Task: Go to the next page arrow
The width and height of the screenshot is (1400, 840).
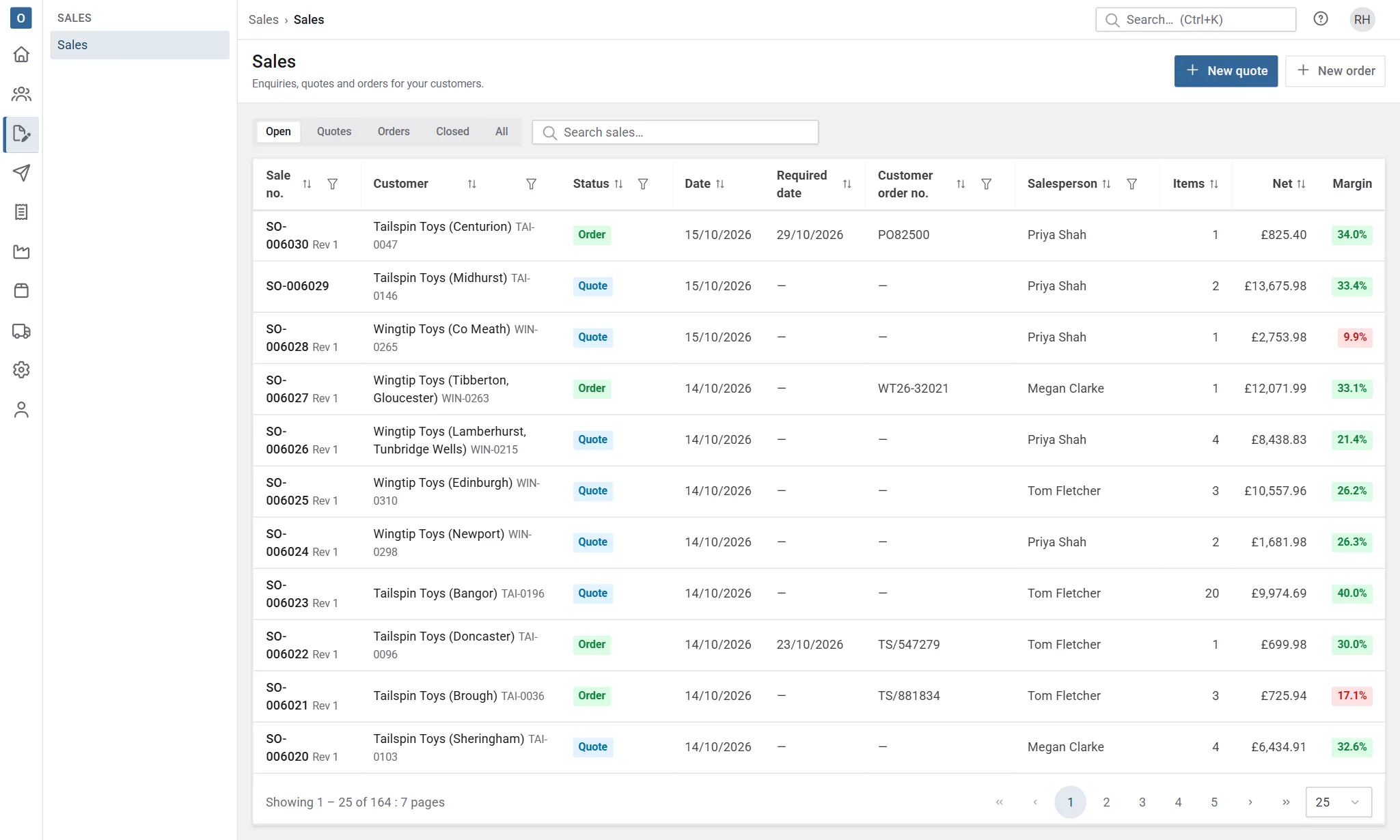Action: pyautogui.click(x=1250, y=802)
